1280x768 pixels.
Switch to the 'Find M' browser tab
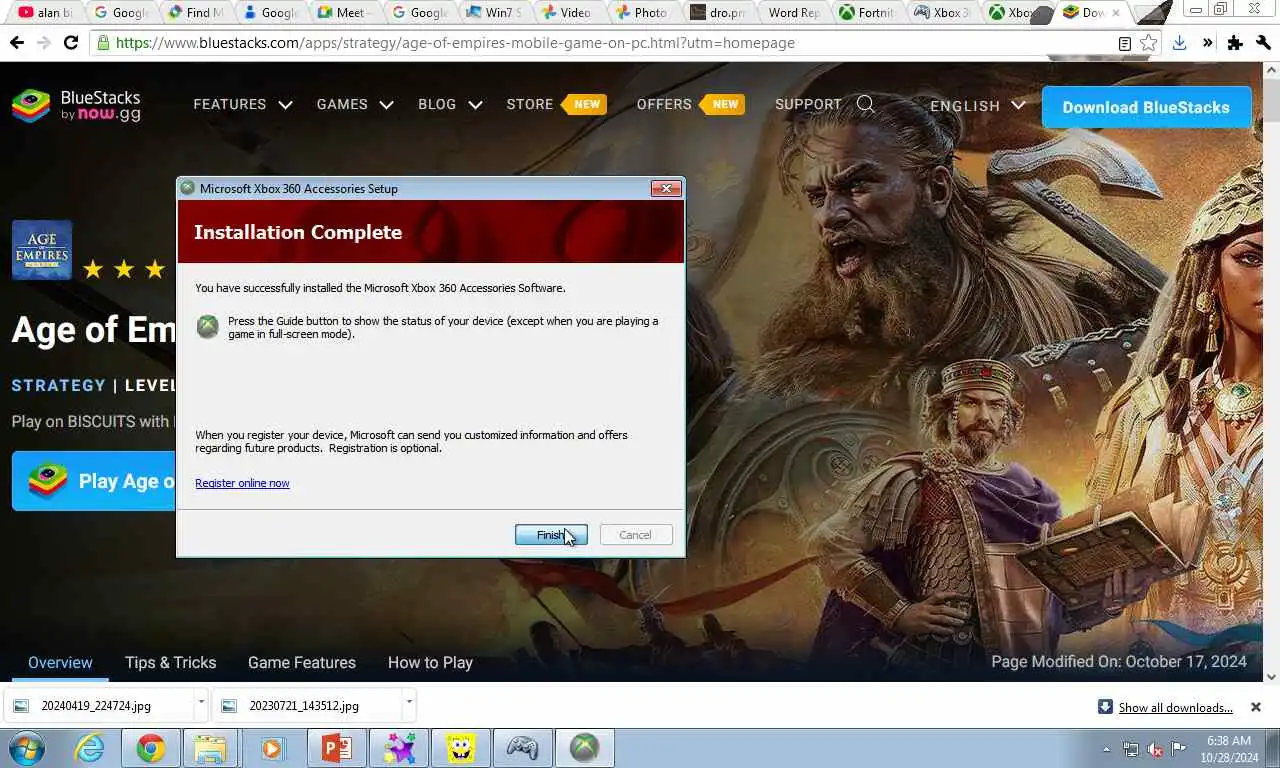pos(195,13)
